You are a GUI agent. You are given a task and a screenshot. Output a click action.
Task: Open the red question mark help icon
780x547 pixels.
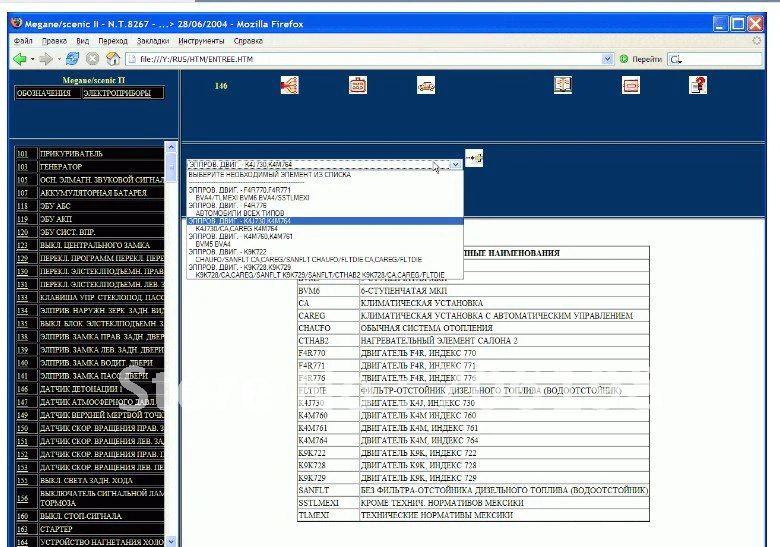(698, 85)
